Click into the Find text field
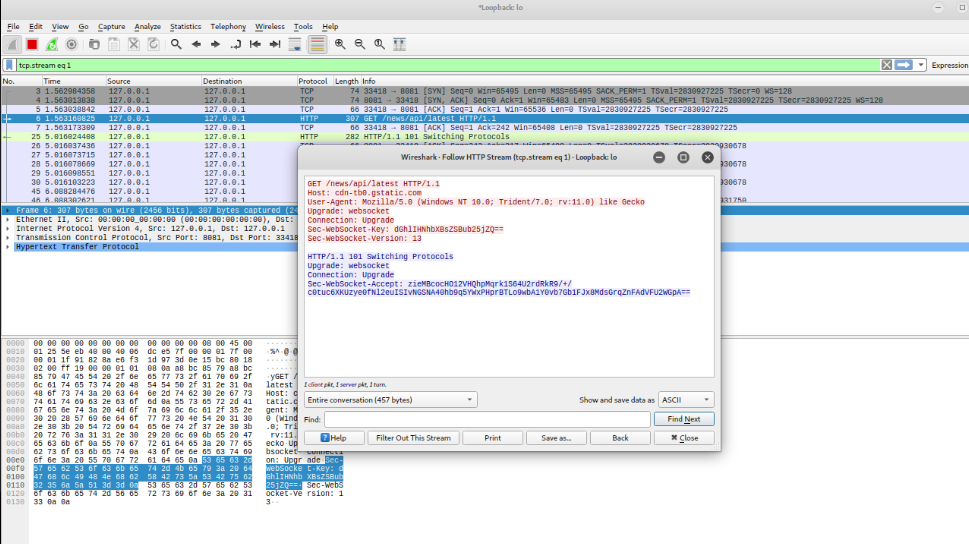 coord(486,419)
